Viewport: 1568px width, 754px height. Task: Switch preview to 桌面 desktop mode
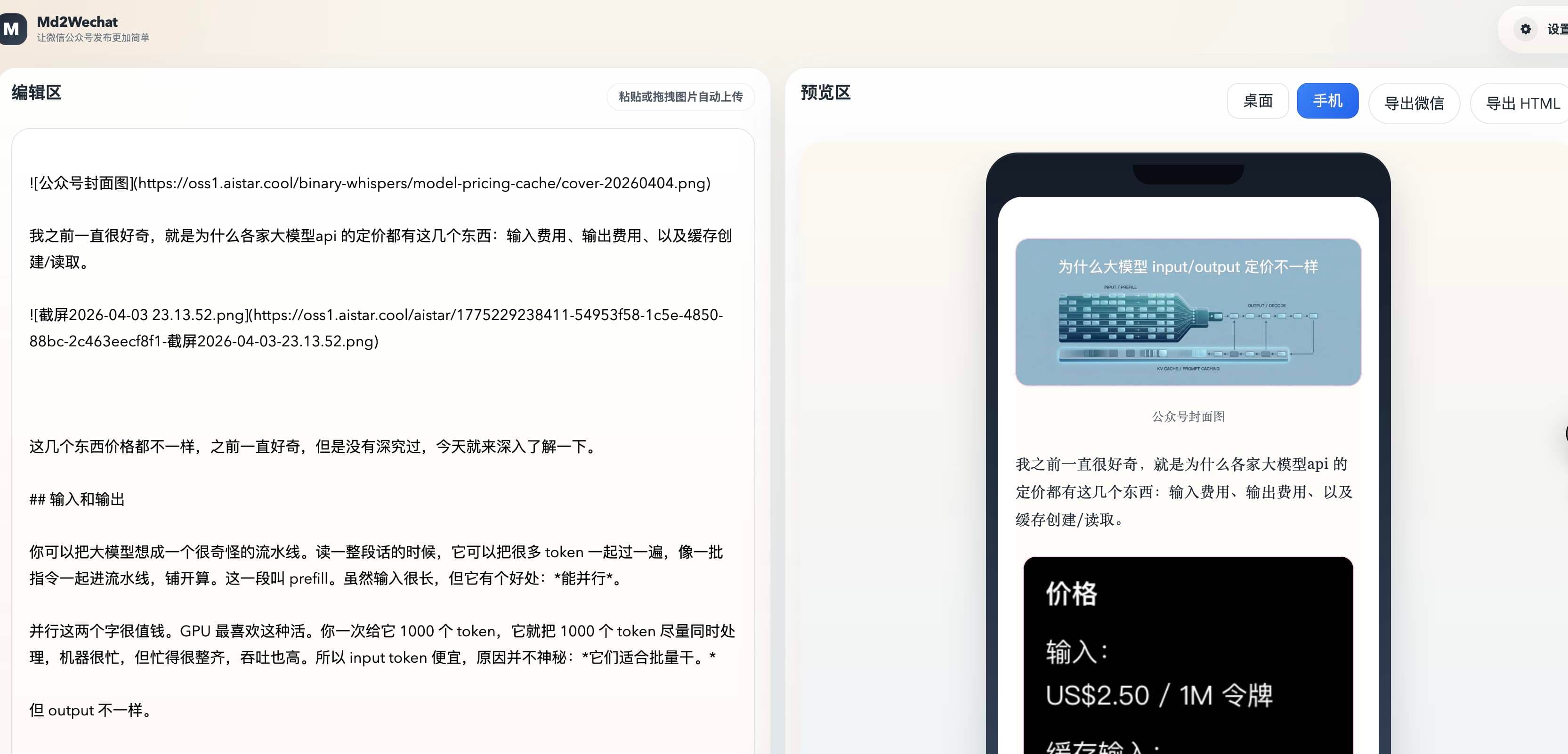(x=1258, y=100)
